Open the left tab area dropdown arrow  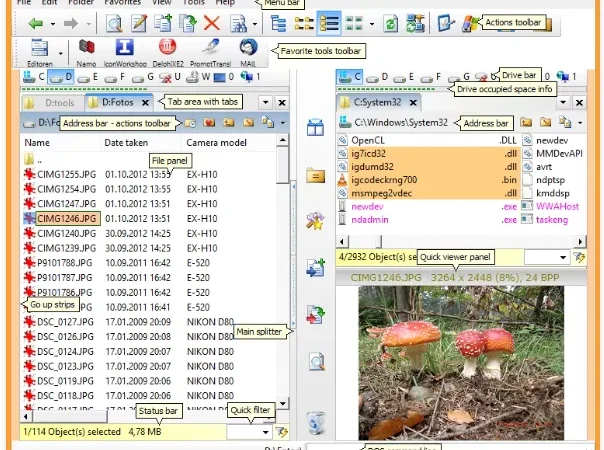point(265,102)
